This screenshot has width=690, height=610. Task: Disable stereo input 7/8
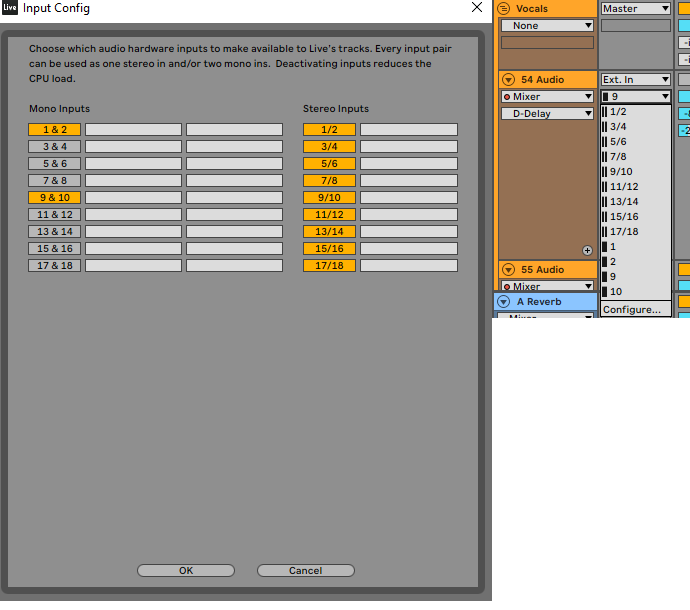329,180
